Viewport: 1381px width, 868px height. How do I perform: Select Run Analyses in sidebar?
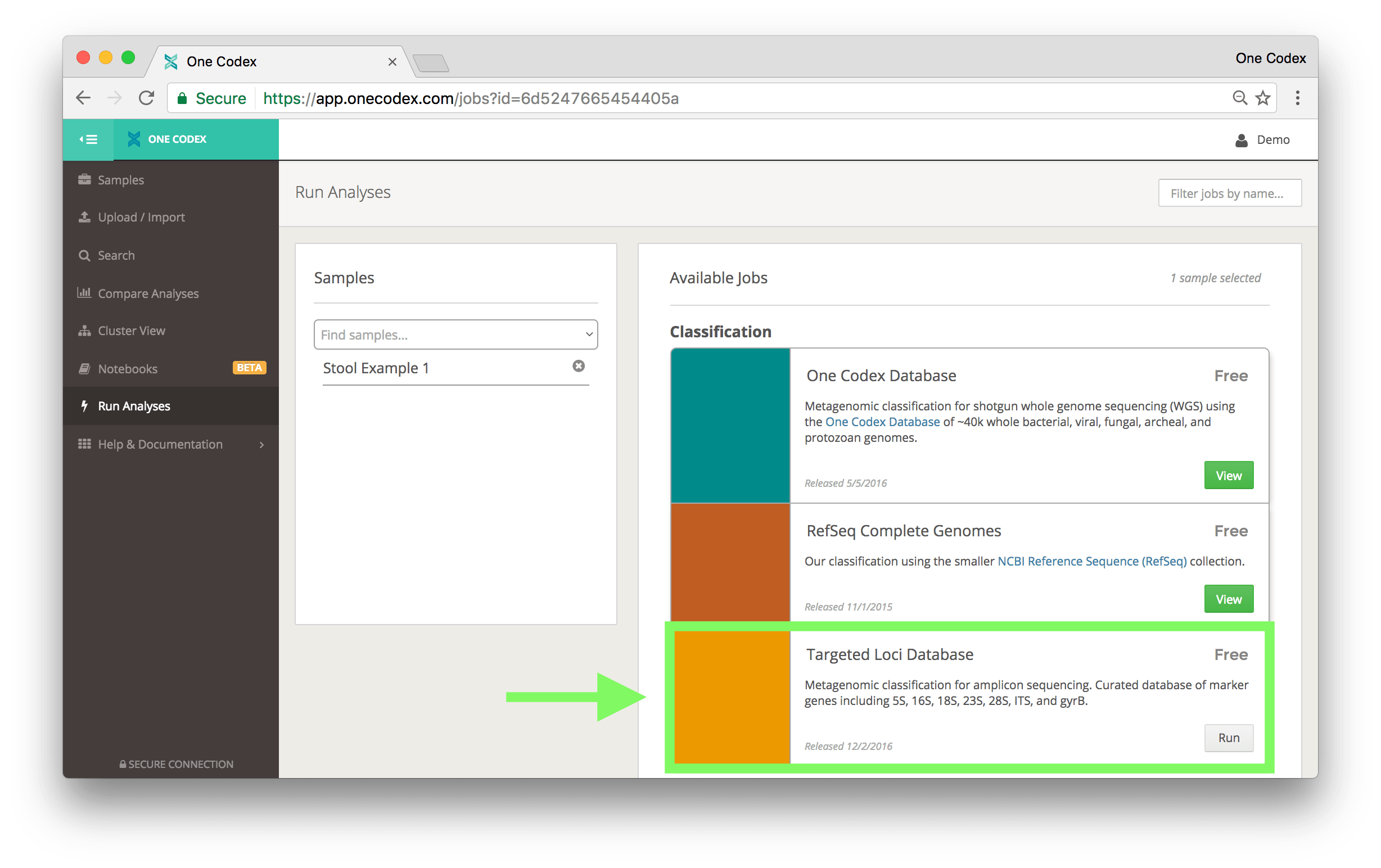[170, 406]
